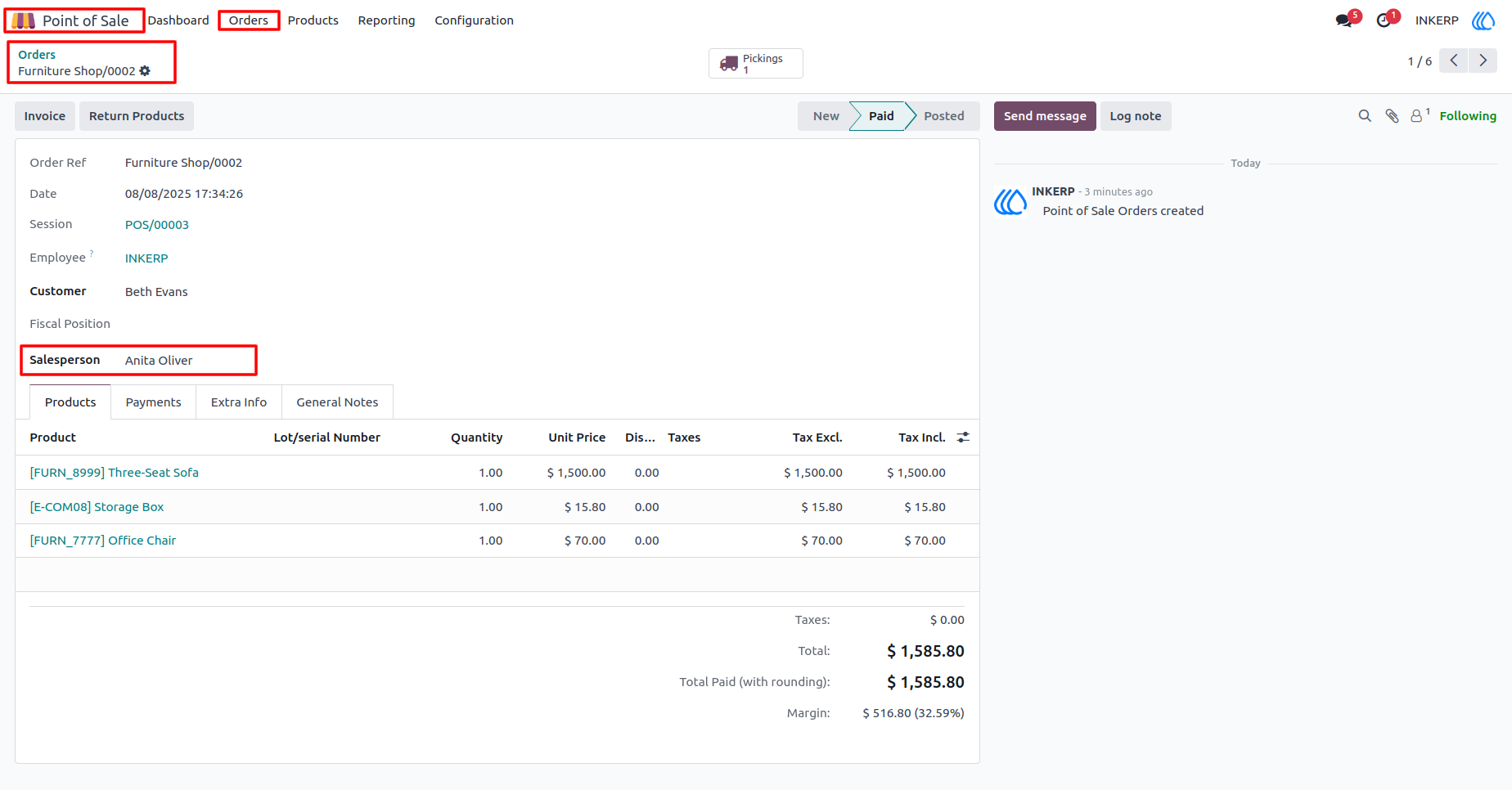The width and height of the screenshot is (1512, 790).
Task: Go to next record arrow
Action: pyautogui.click(x=1483, y=61)
